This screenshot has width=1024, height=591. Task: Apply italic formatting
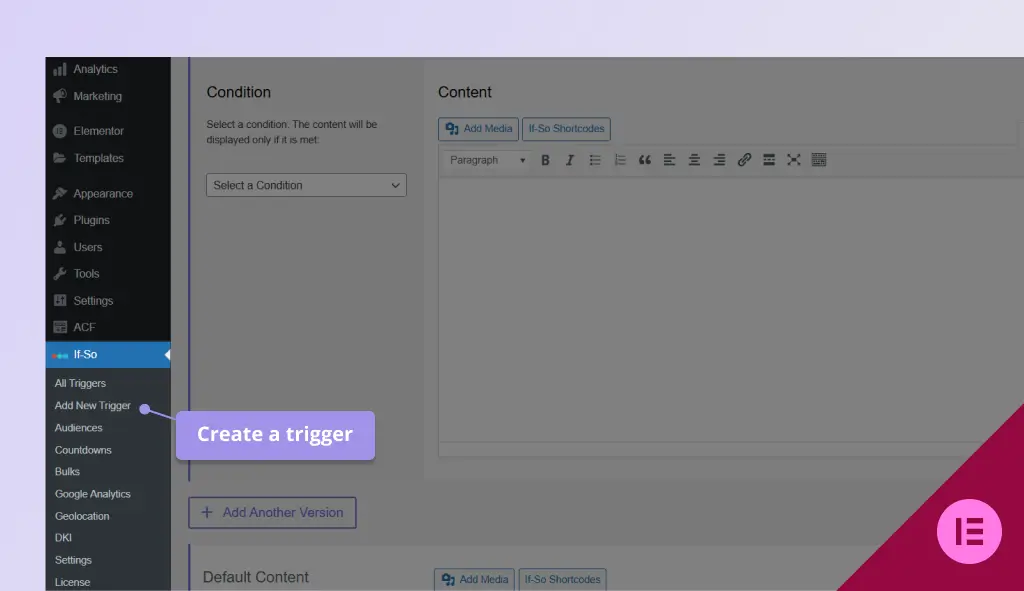tap(570, 160)
